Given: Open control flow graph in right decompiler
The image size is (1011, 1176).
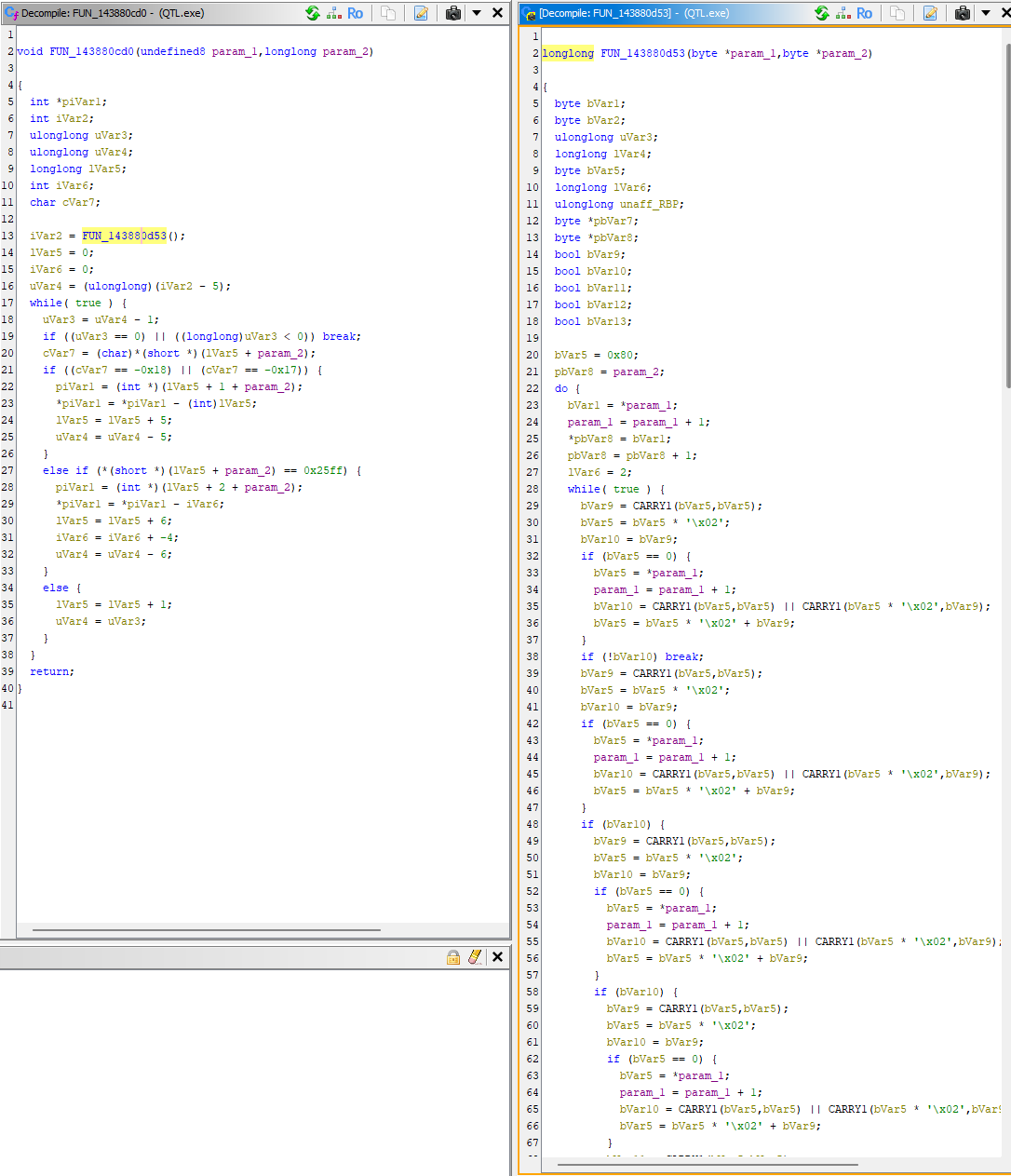Looking at the screenshot, I should 843,13.
